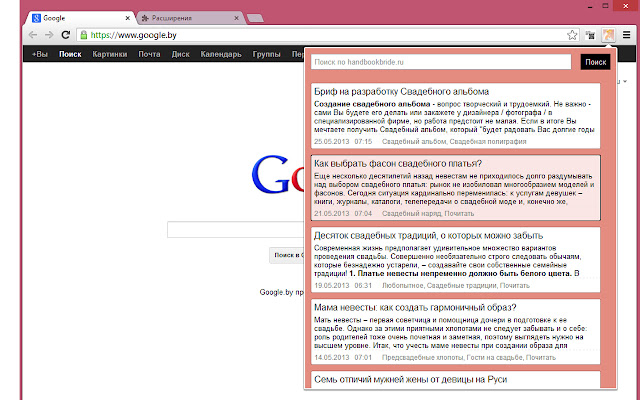640x400 pixels.
Task: Click the extension icon left of handbookbride icon
Action: coord(590,35)
